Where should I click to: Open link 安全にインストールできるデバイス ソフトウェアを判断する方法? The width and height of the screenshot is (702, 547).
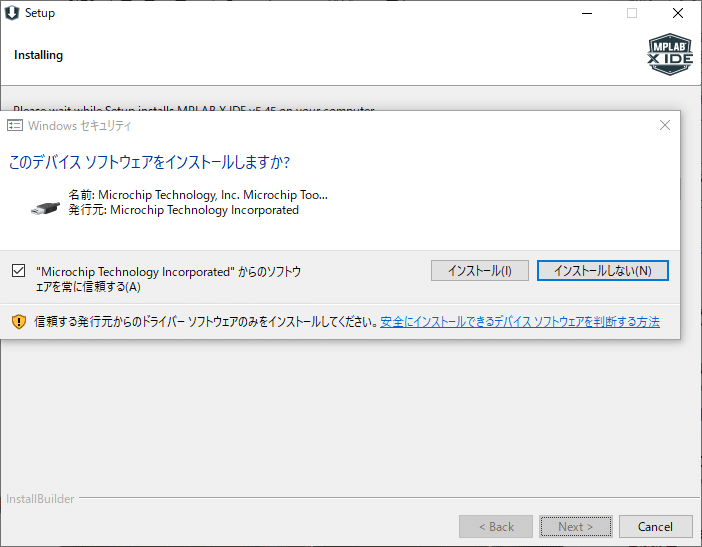click(520, 321)
